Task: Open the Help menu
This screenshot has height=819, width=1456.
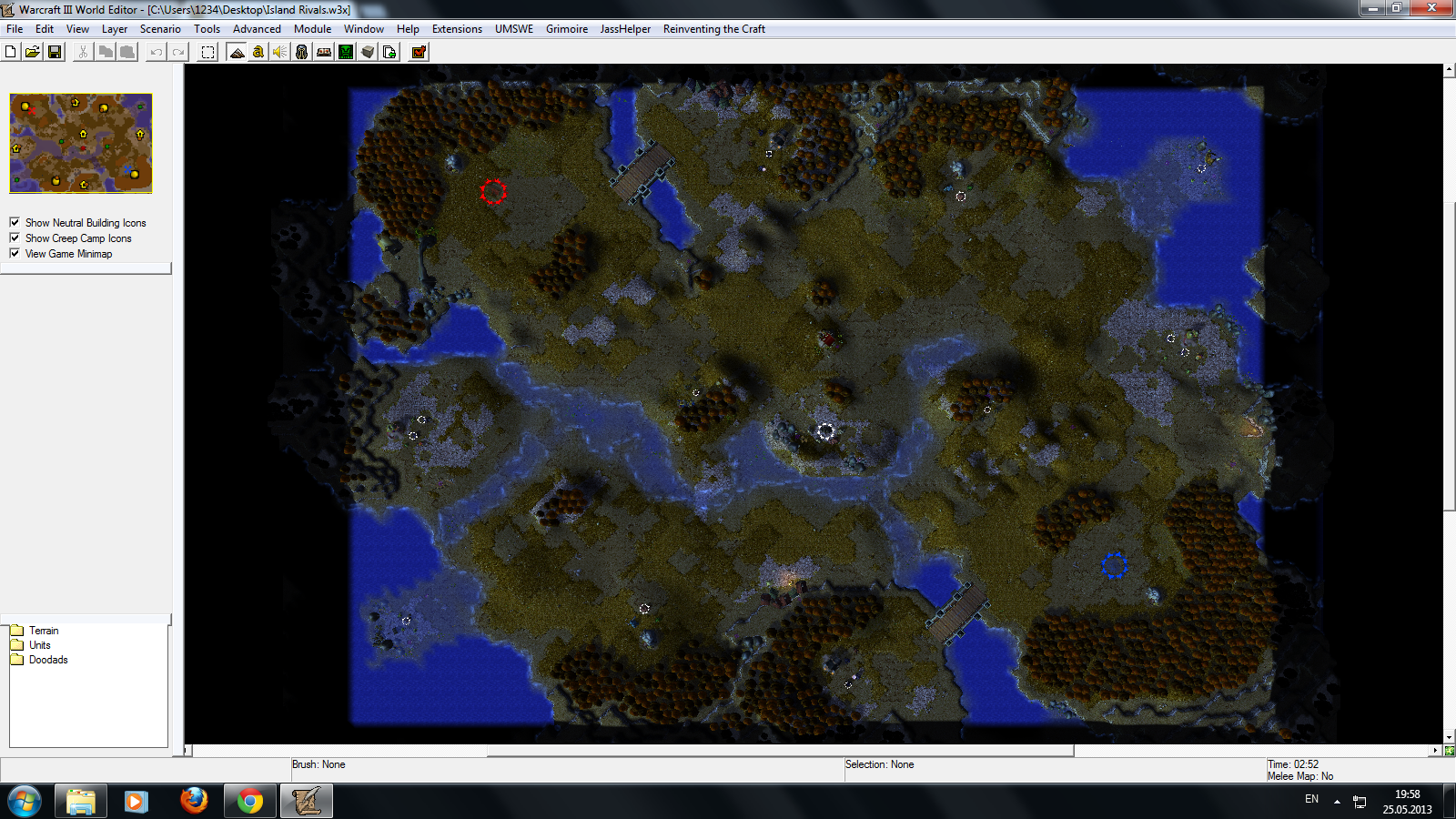Action: 408,29
